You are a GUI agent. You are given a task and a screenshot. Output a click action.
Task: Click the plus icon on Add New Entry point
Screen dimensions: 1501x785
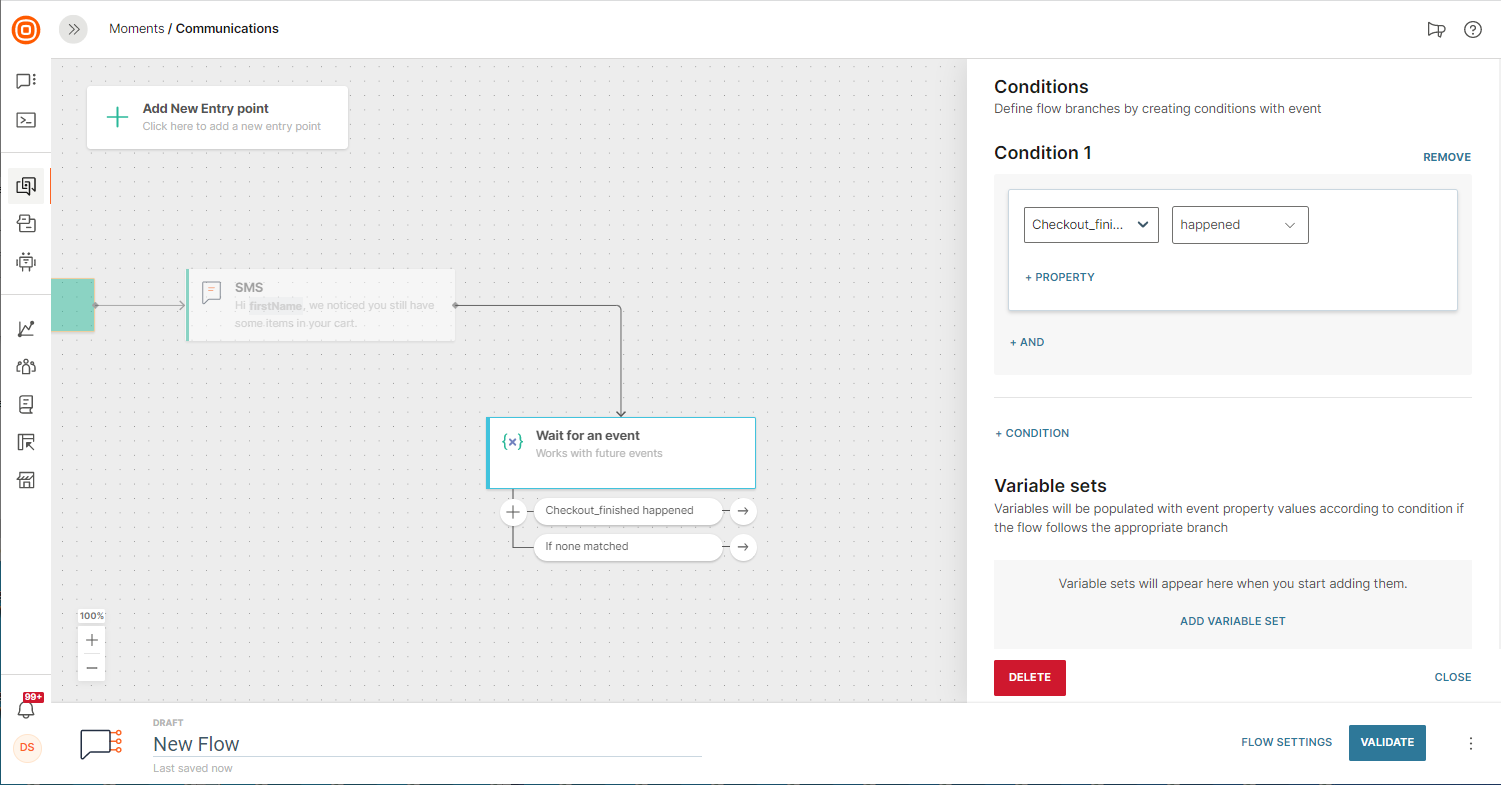[117, 117]
